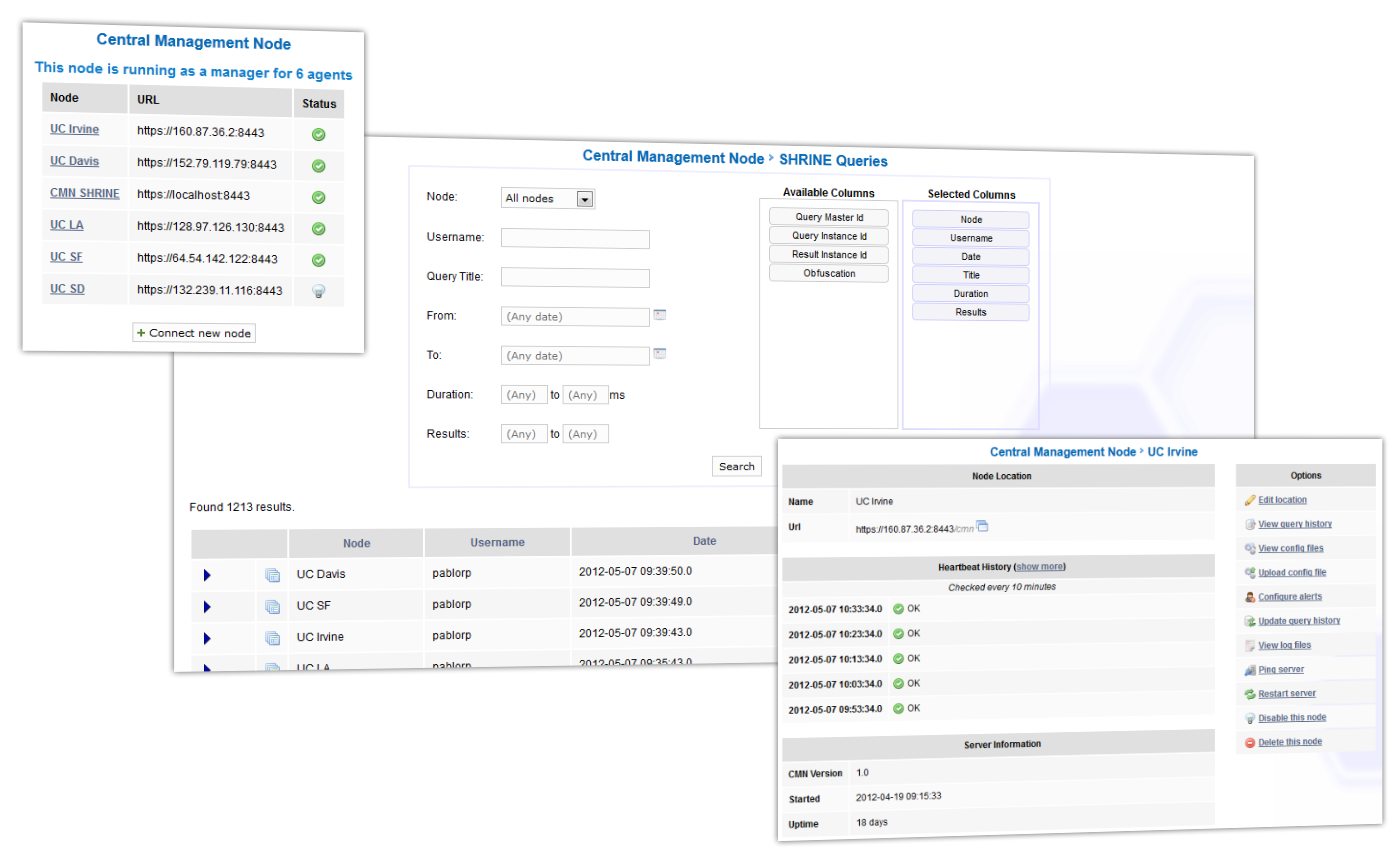Select the Results item in Selected Columns
Screen dimensions: 1399x857
click(971, 312)
